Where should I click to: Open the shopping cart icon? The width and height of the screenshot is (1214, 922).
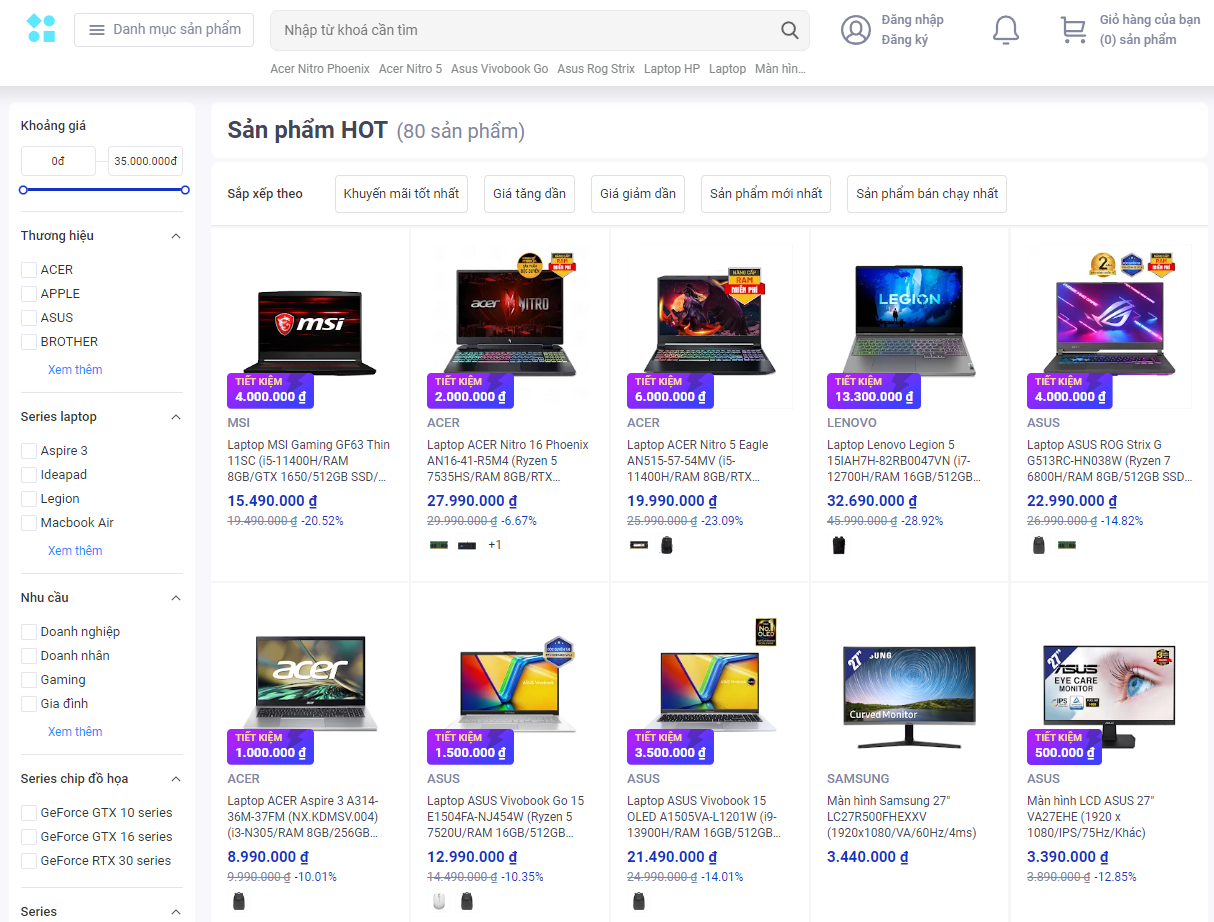click(1073, 30)
